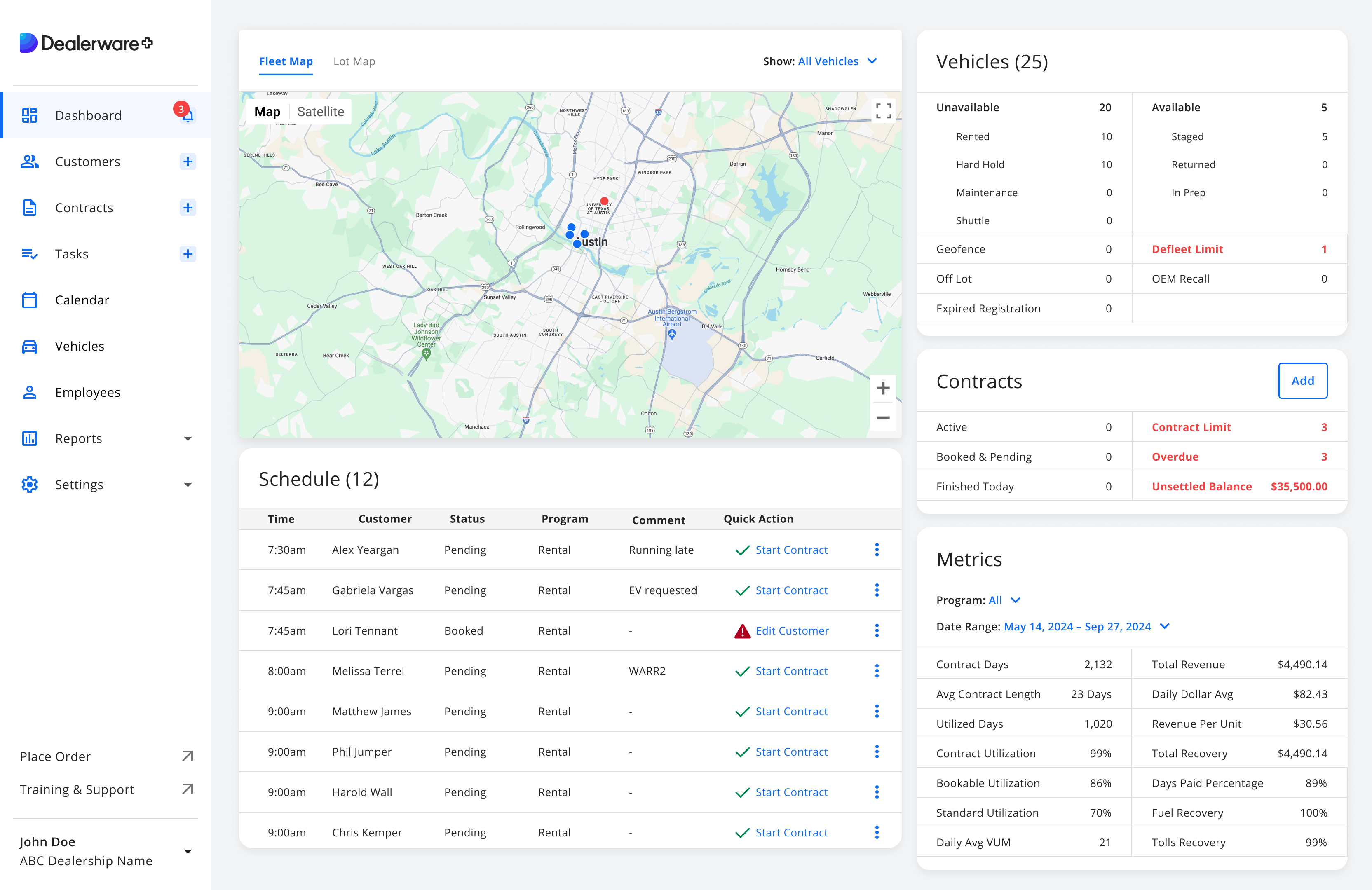1372x890 pixels.
Task: Open the Employees person icon
Action: [x=29, y=393]
